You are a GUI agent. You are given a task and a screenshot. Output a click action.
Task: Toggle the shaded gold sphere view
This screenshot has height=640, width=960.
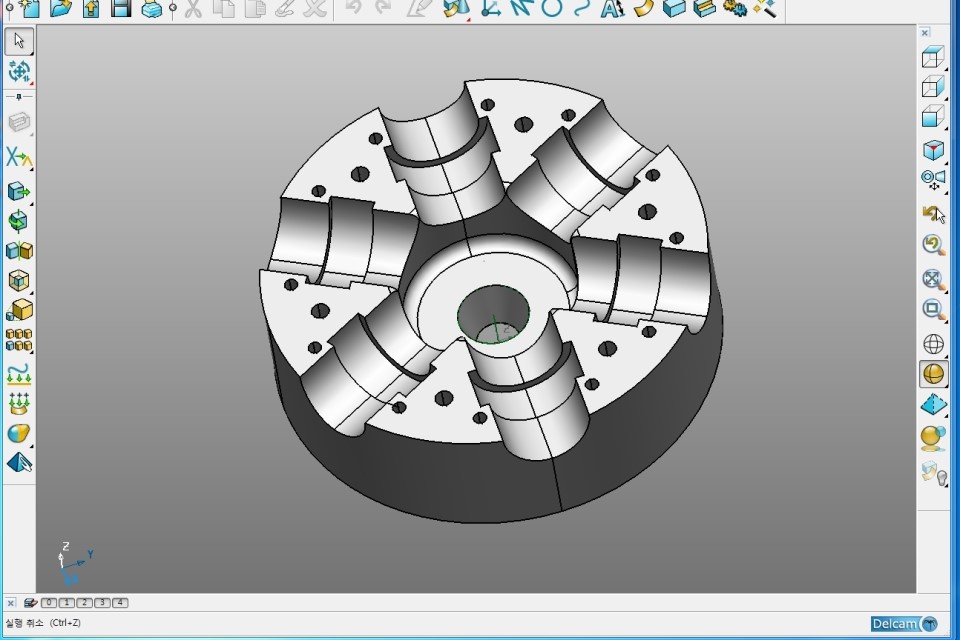[933, 374]
